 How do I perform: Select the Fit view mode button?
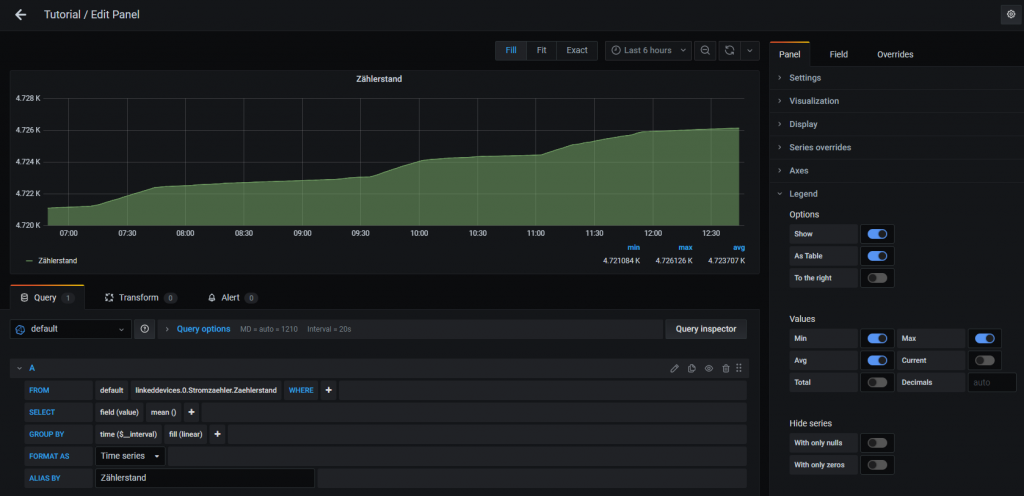pyautogui.click(x=541, y=50)
